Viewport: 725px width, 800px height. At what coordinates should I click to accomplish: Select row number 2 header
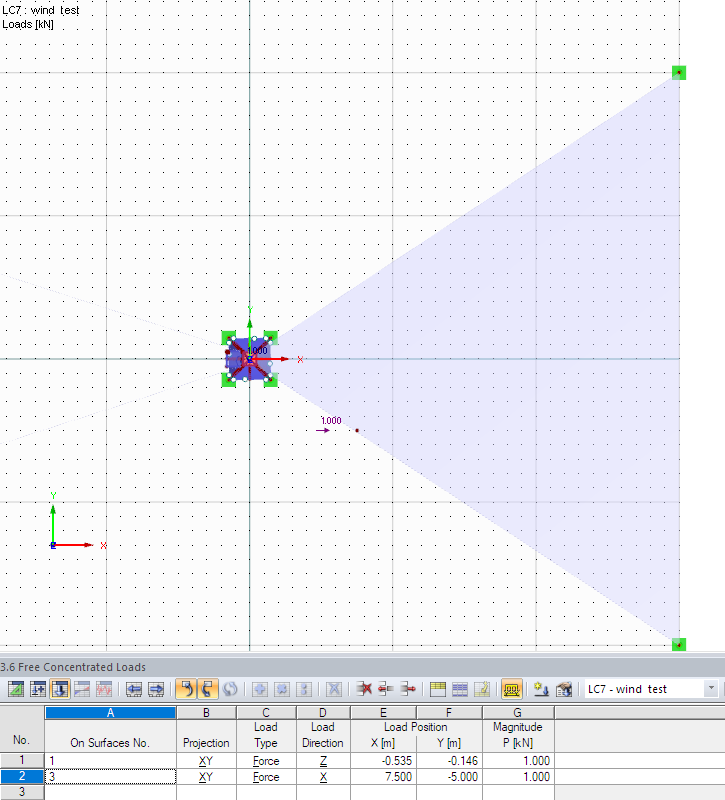pos(22,776)
